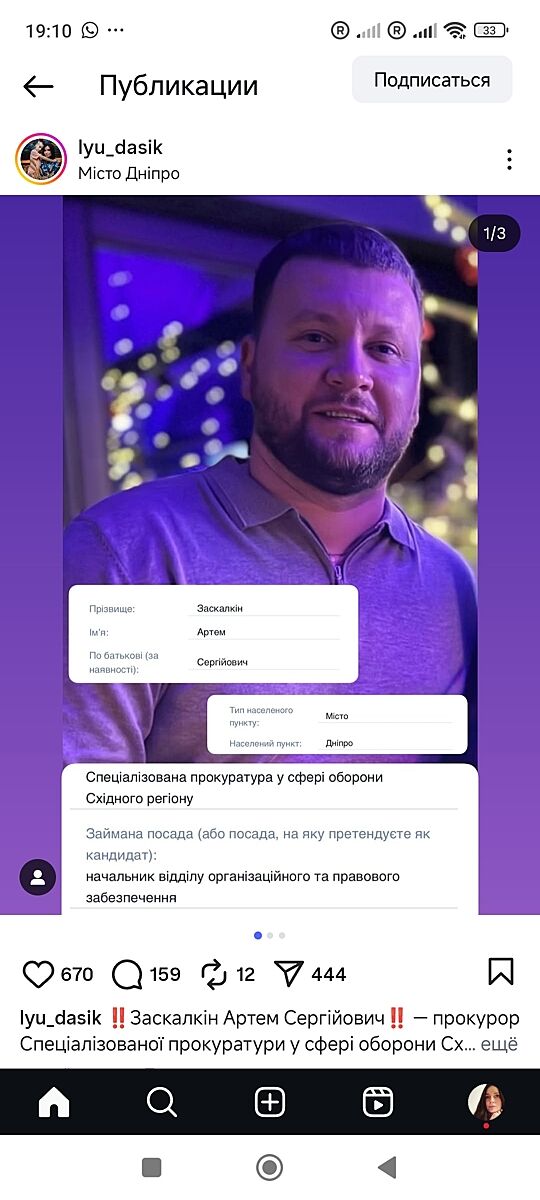540x1200 pixels.
Task: Expand caption by tapping ещё
Action: point(500,1044)
